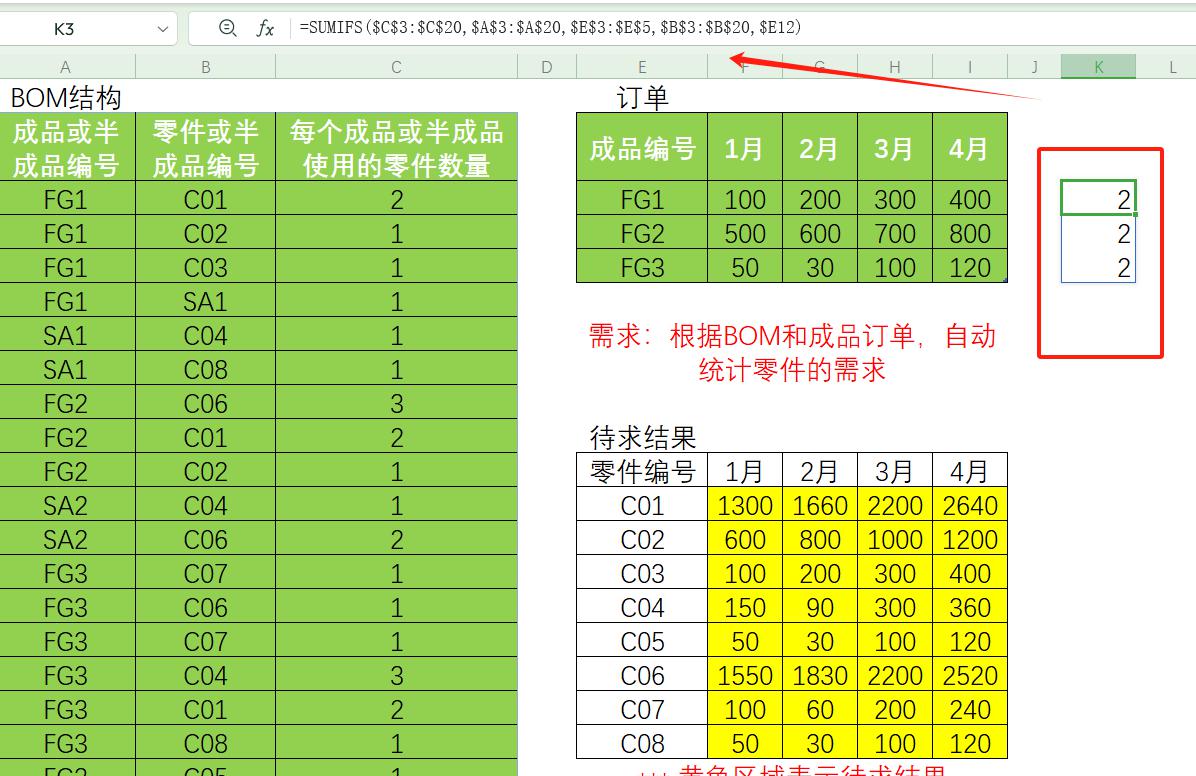
Task: Select part number cell C01 in results
Action: point(642,505)
